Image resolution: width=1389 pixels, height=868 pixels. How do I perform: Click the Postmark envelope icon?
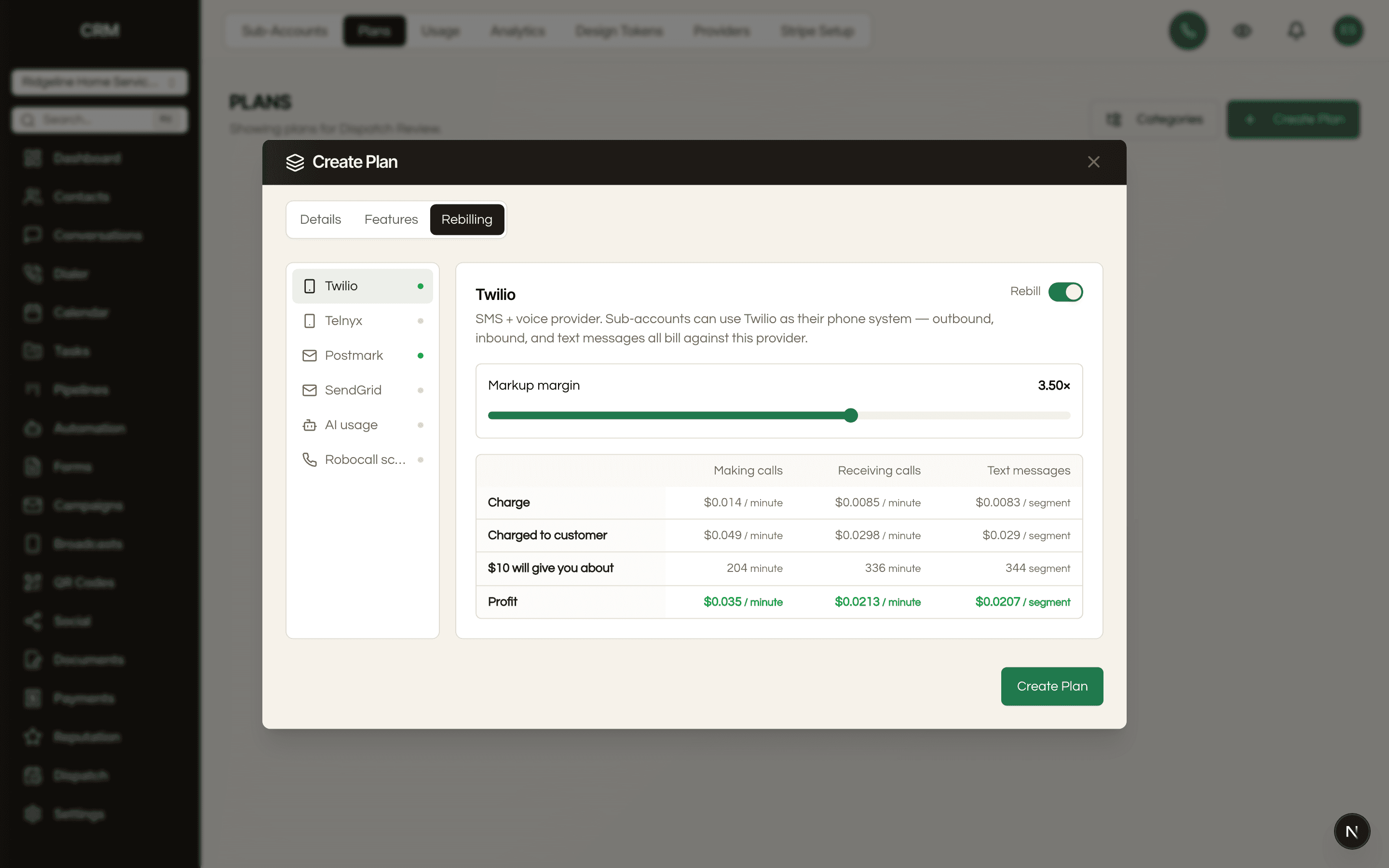coord(309,355)
